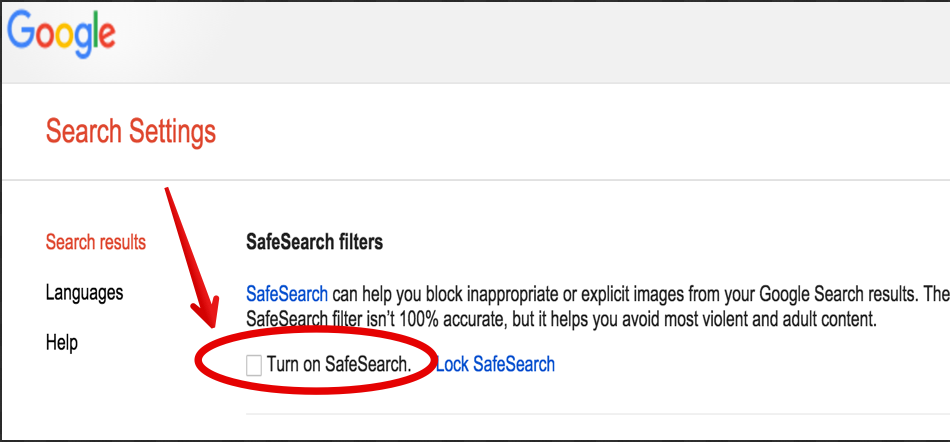
Task: Click the '100% accurate' description line
Action: pyautogui.click(x=561, y=318)
